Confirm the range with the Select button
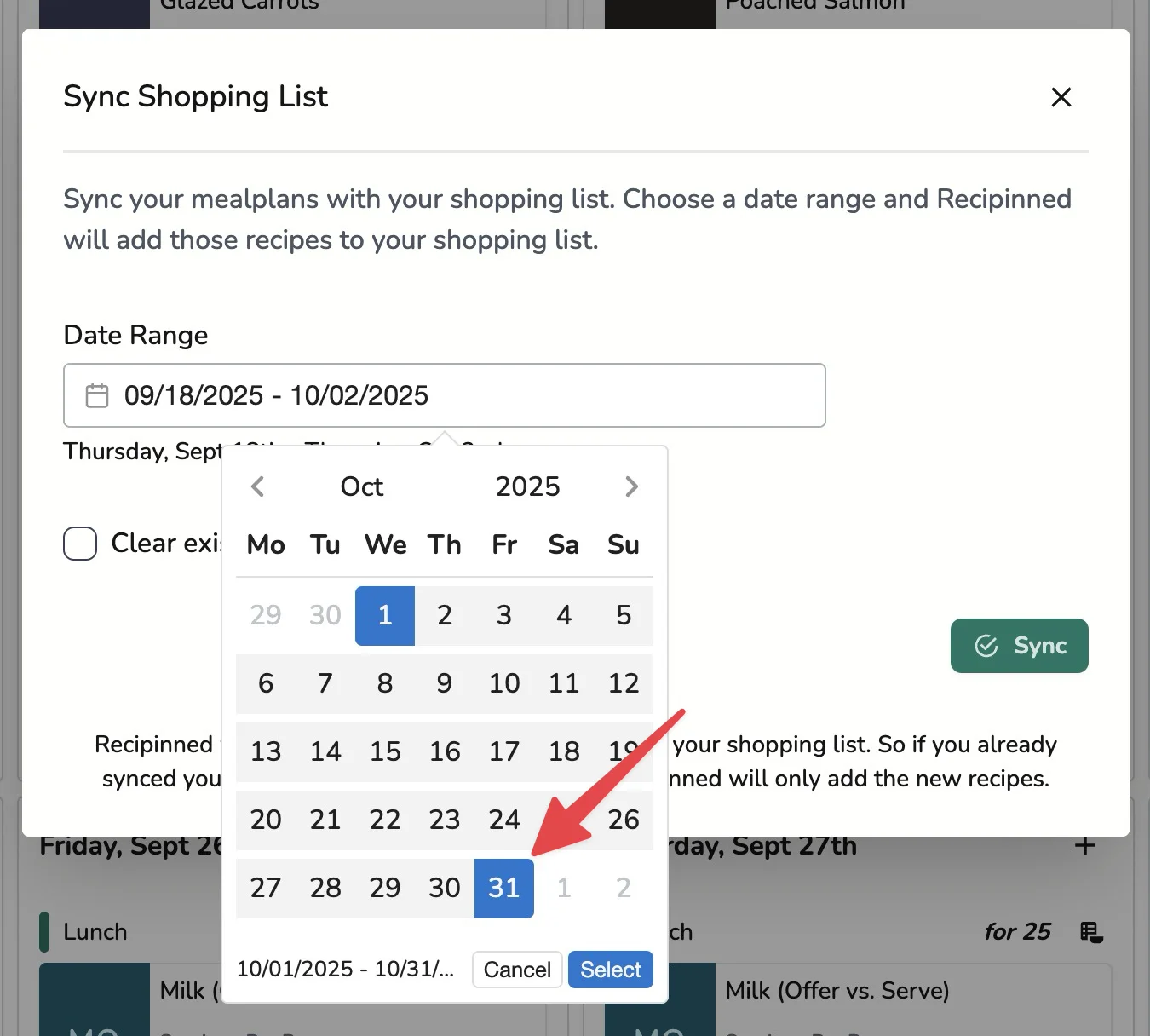This screenshot has height=1036, width=1150. pyautogui.click(x=610, y=970)
